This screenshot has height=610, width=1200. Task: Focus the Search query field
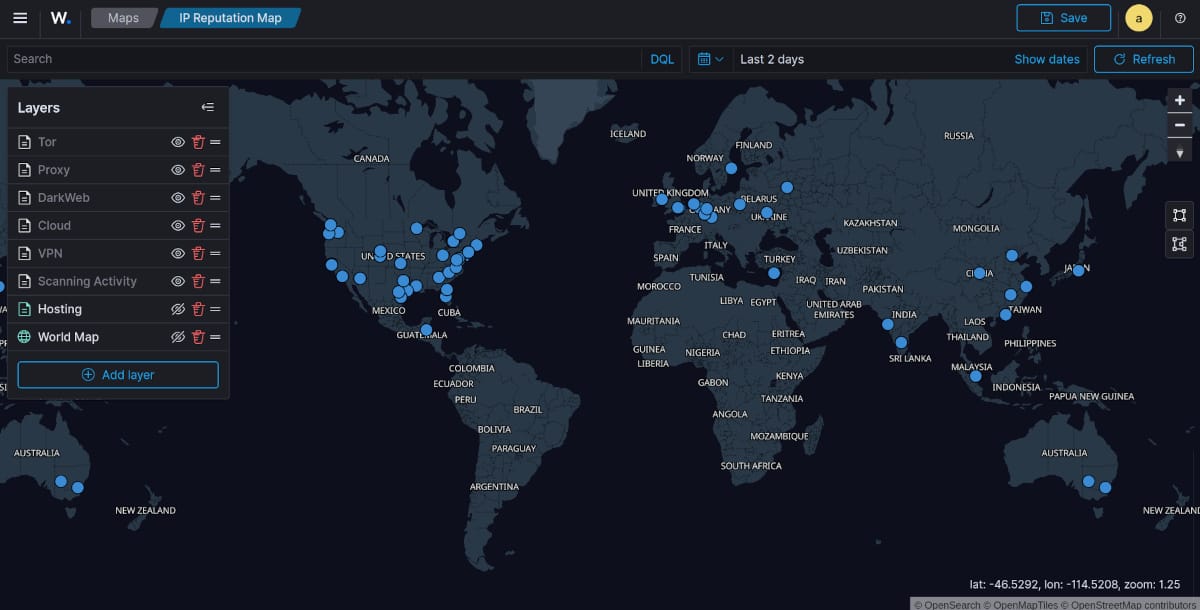[320, 59]
